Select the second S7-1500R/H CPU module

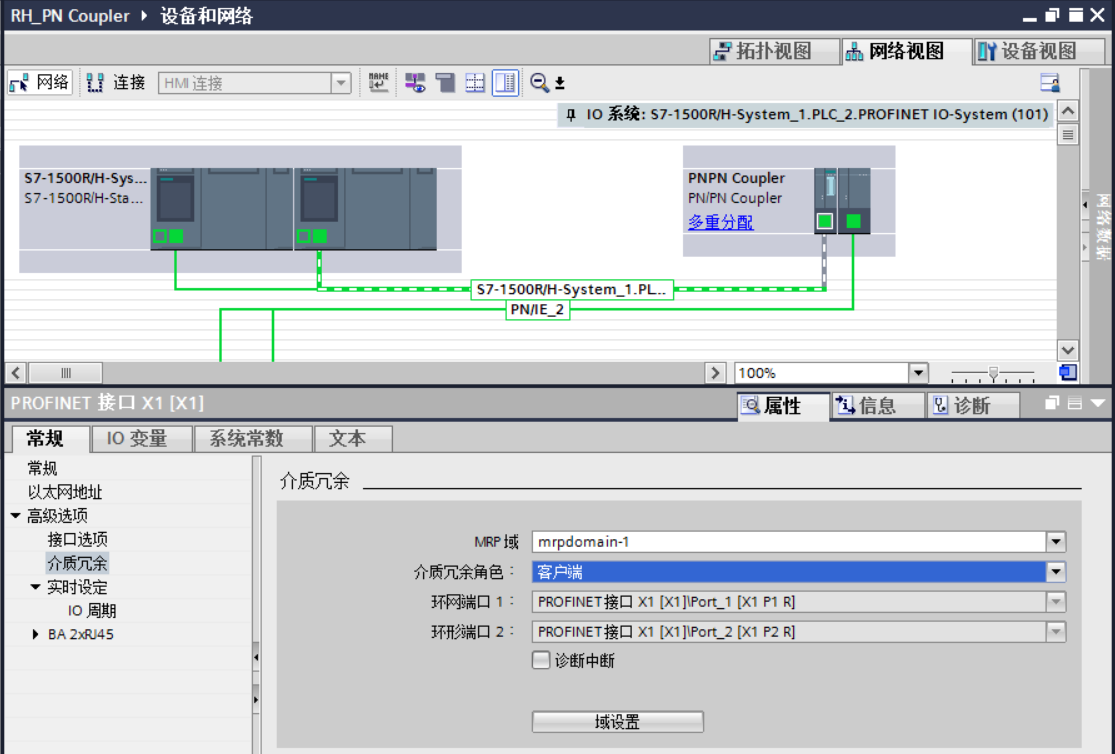click(x=366, y=208)
